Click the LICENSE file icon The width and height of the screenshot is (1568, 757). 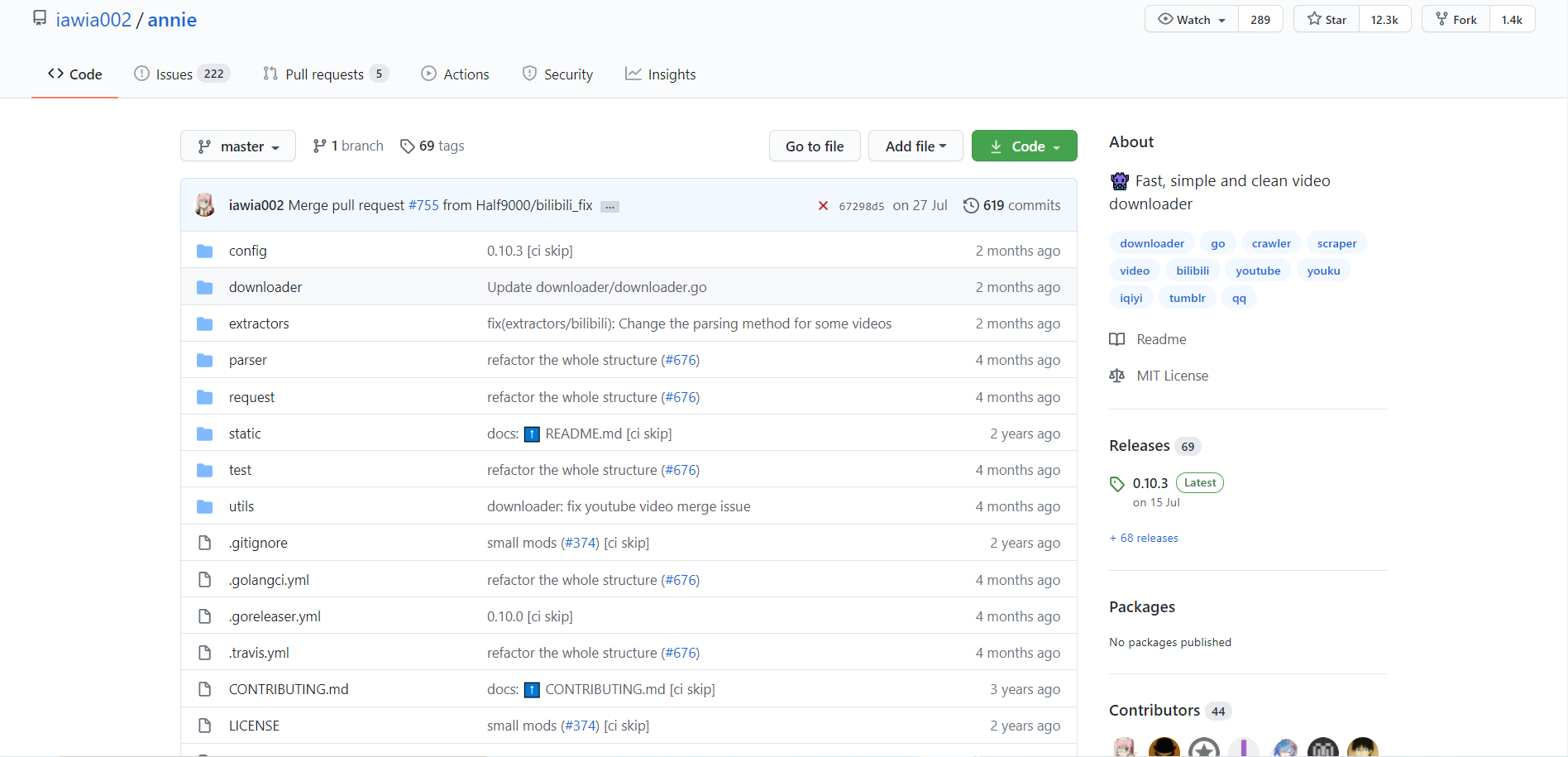[205, 726]
